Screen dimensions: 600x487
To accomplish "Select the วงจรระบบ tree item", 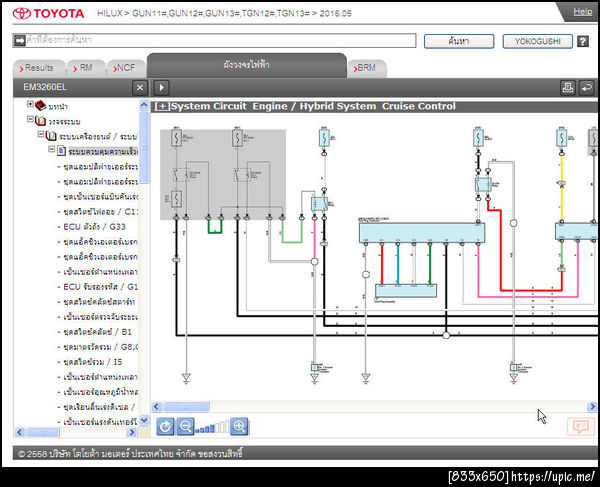I will [64, 122].
